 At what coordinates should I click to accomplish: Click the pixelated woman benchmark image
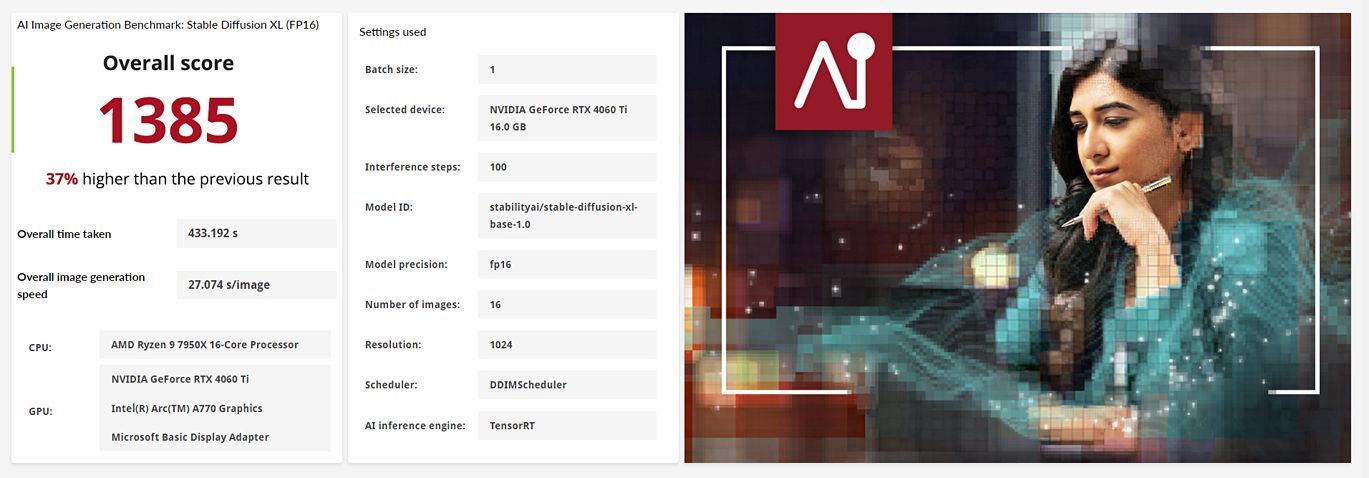[x=1018, y=238]
